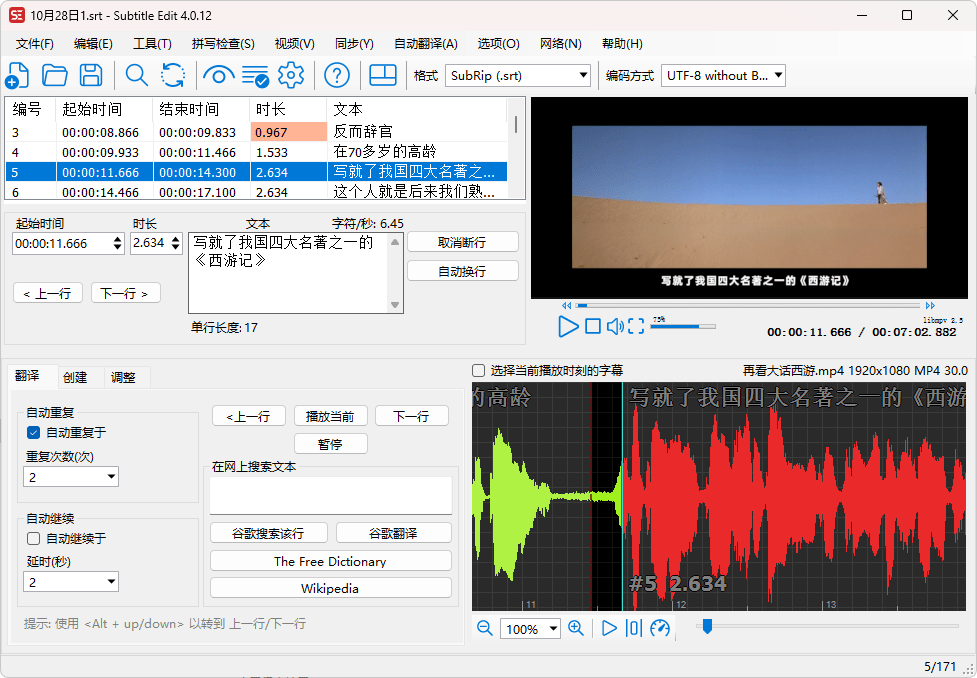
Task: Step video forward with double-arrow icon
Action: (930, 305)
